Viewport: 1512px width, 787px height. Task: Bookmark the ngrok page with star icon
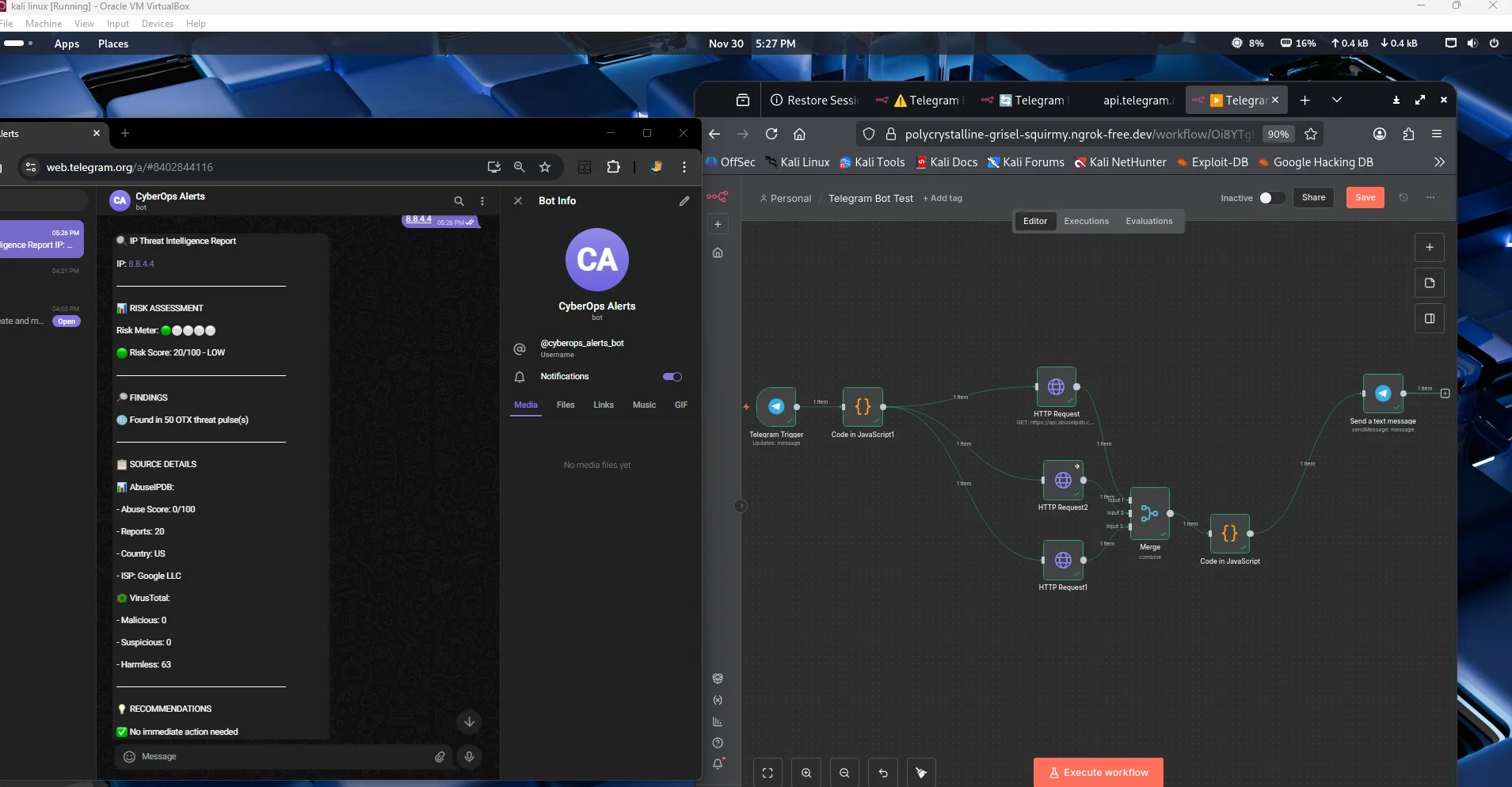click(x=1311, y=135)
